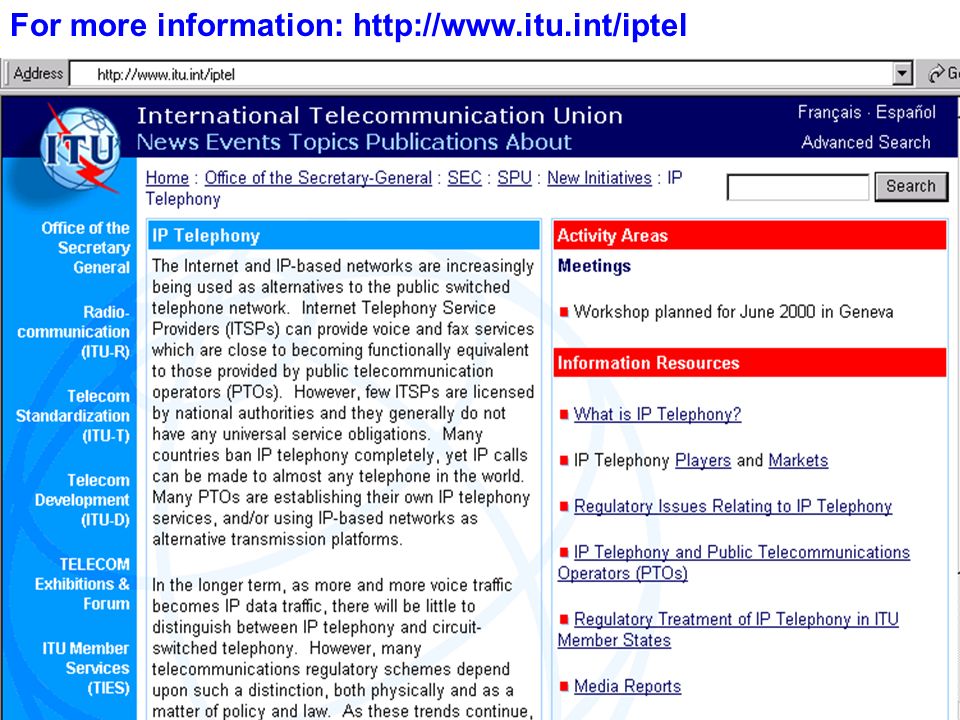Open TELECOM Exhibitions & Forum sidebar item
This screenshot has height=720, width=960.
point(82,583)
